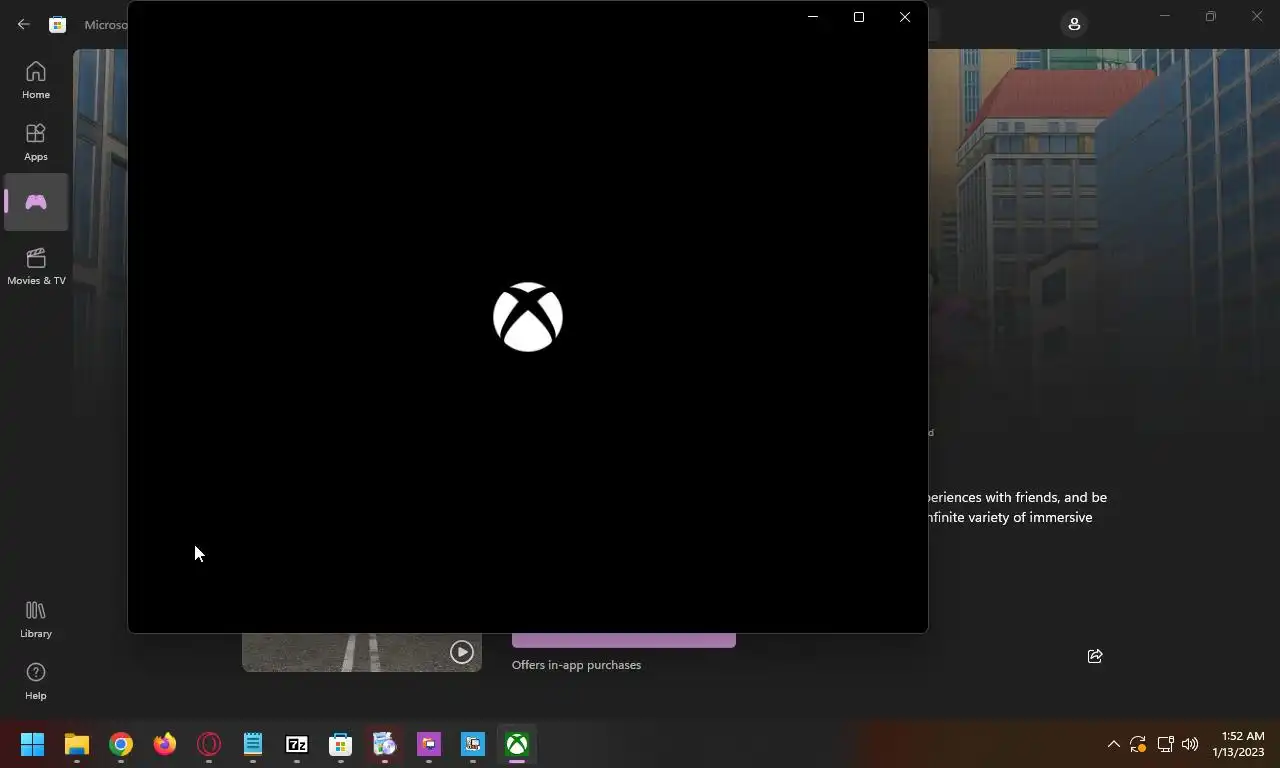Click the sync update tray icon
The width and height of the screenshot is (1280, 768).
(1138, 744)
